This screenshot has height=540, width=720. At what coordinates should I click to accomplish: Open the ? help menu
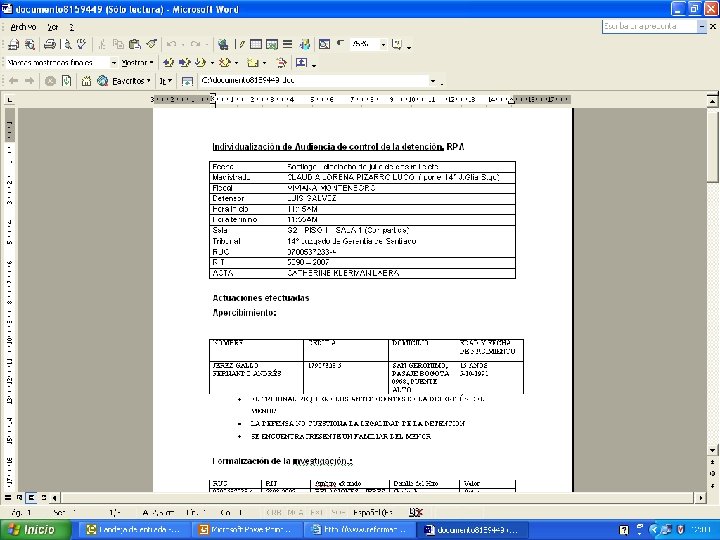[x=72, y=27]
